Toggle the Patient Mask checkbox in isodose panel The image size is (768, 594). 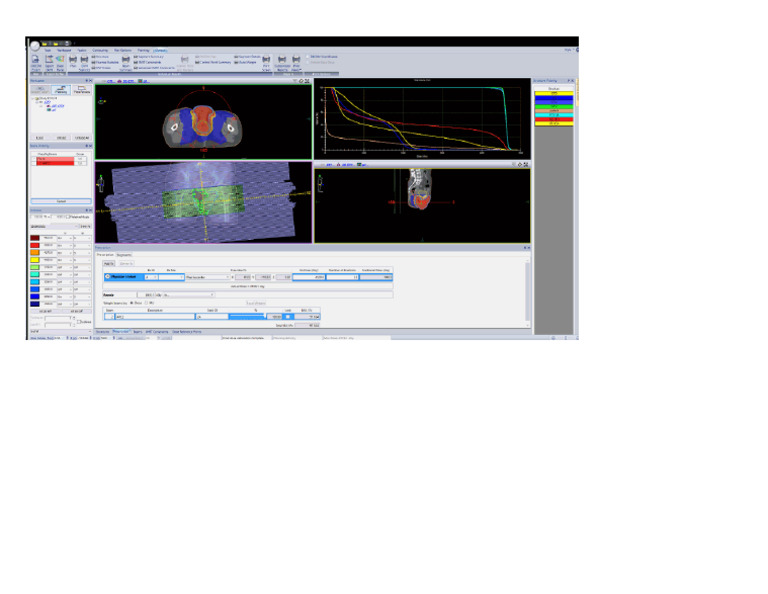click(69, 217)
